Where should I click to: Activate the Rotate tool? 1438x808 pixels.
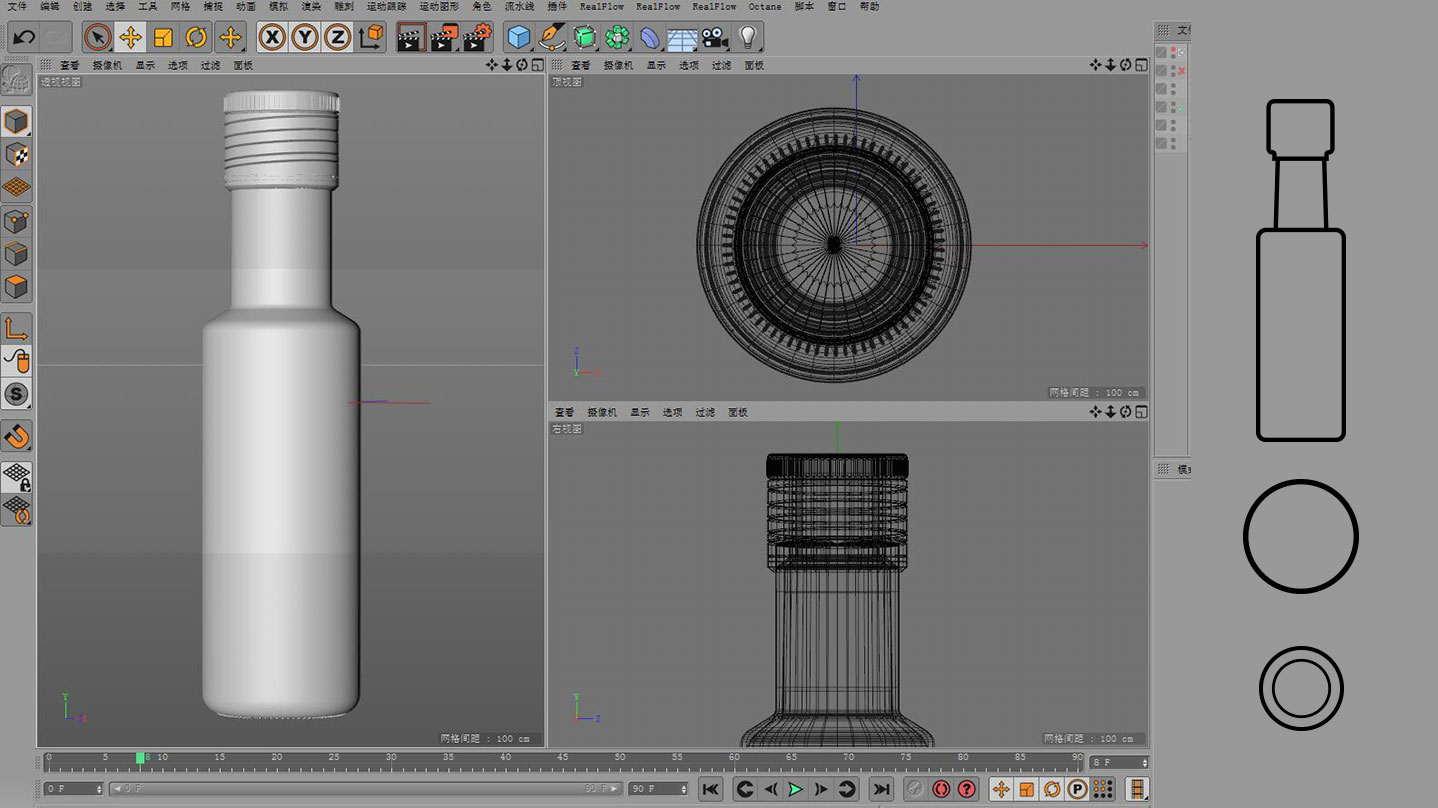pyautogui.click(x=196, y=38)
